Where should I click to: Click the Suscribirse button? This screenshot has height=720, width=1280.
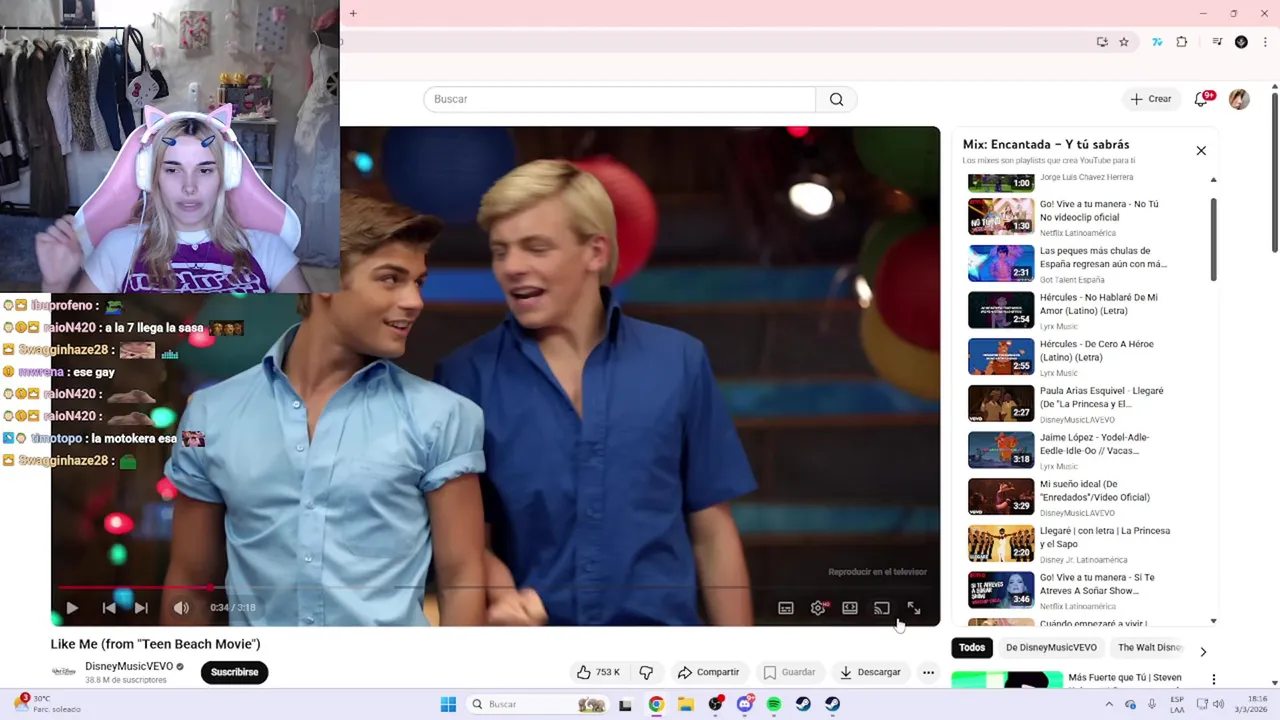[234, 672]
